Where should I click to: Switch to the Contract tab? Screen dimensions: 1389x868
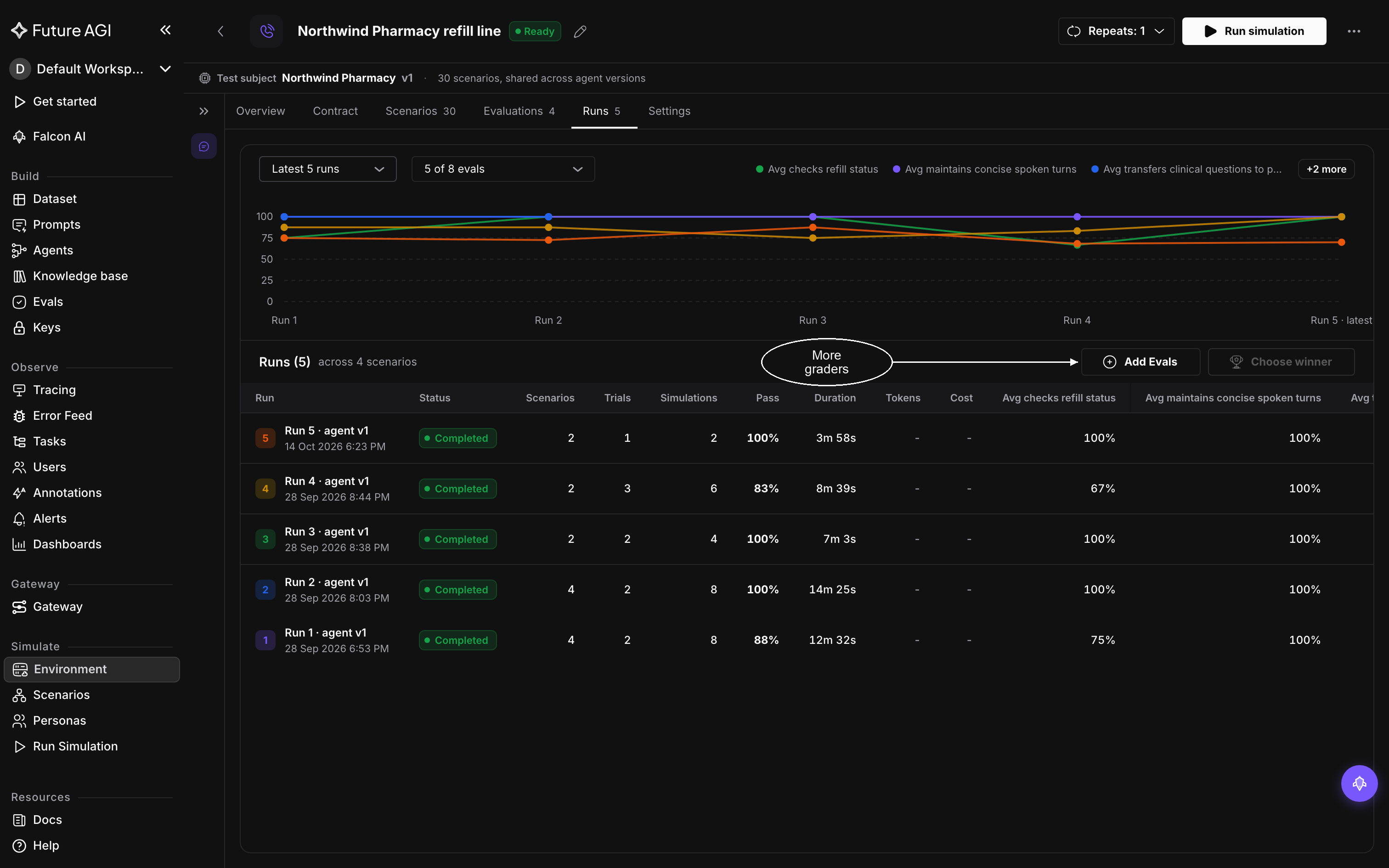tap(335, 111)
